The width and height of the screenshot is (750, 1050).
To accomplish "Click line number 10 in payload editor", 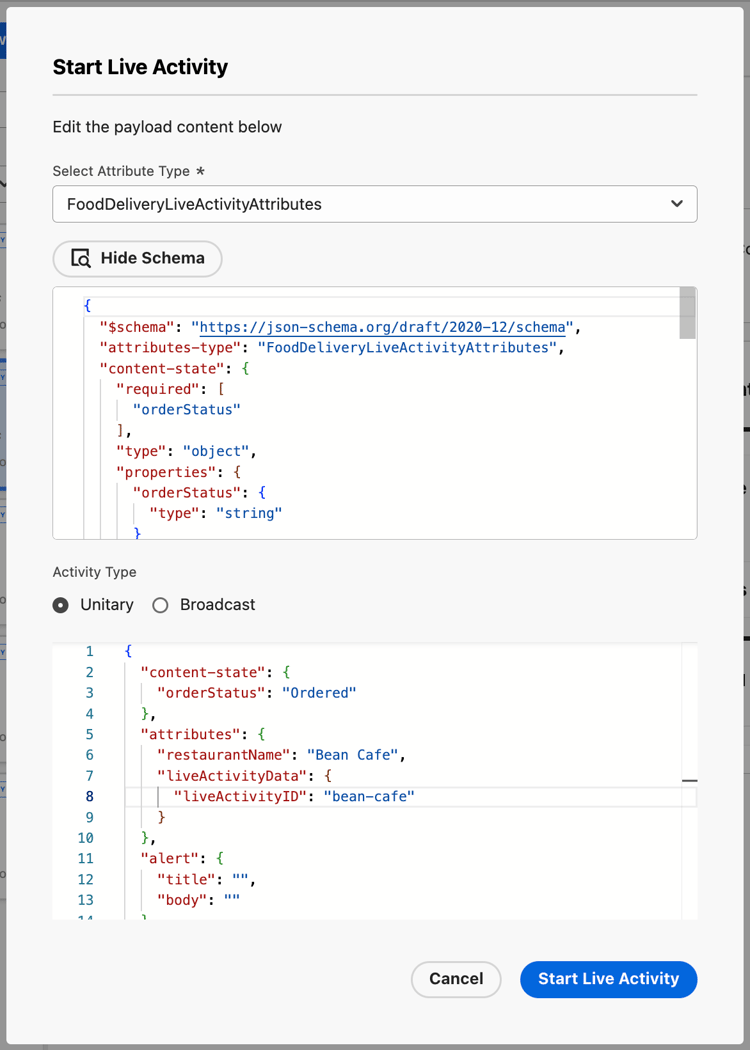I will 86,838.
